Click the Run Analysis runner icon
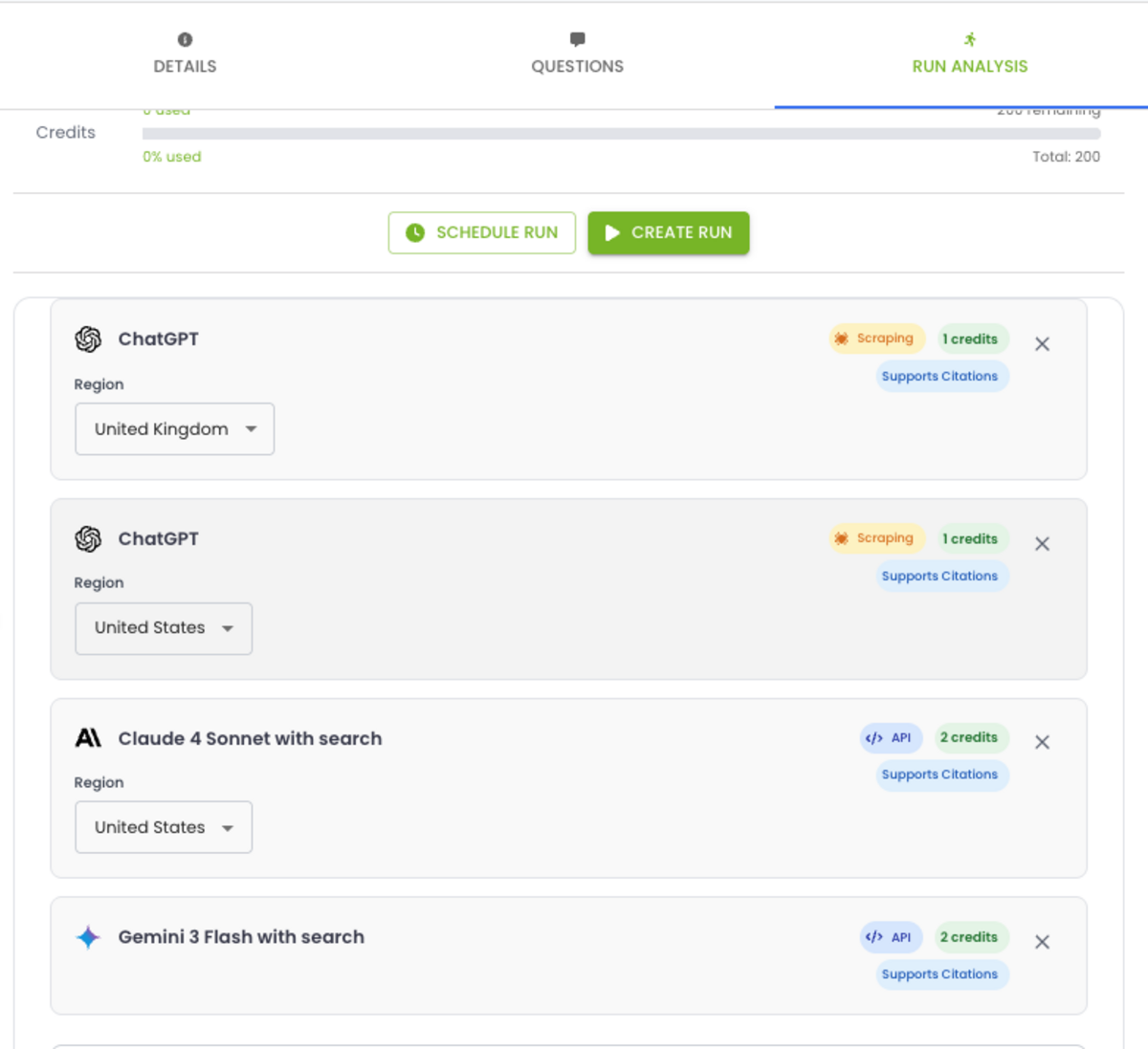1148x1049 pixels. (970, 39)
